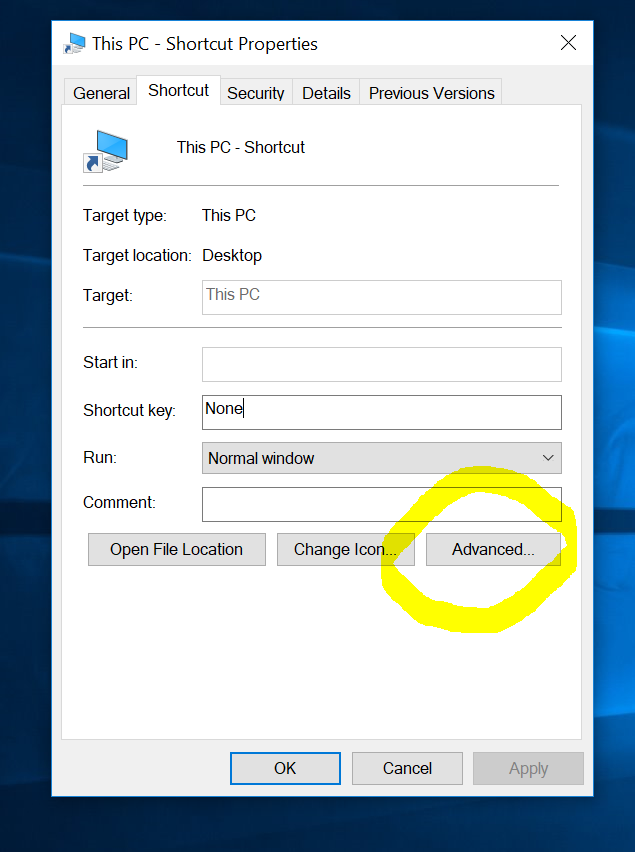635x852 pixels.
Task: Click the Comment text box
Action: (382, 504)
